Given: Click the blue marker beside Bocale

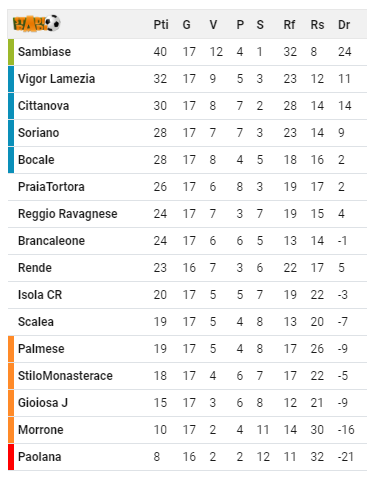Looking at the screenshot, I should (11, 160).
